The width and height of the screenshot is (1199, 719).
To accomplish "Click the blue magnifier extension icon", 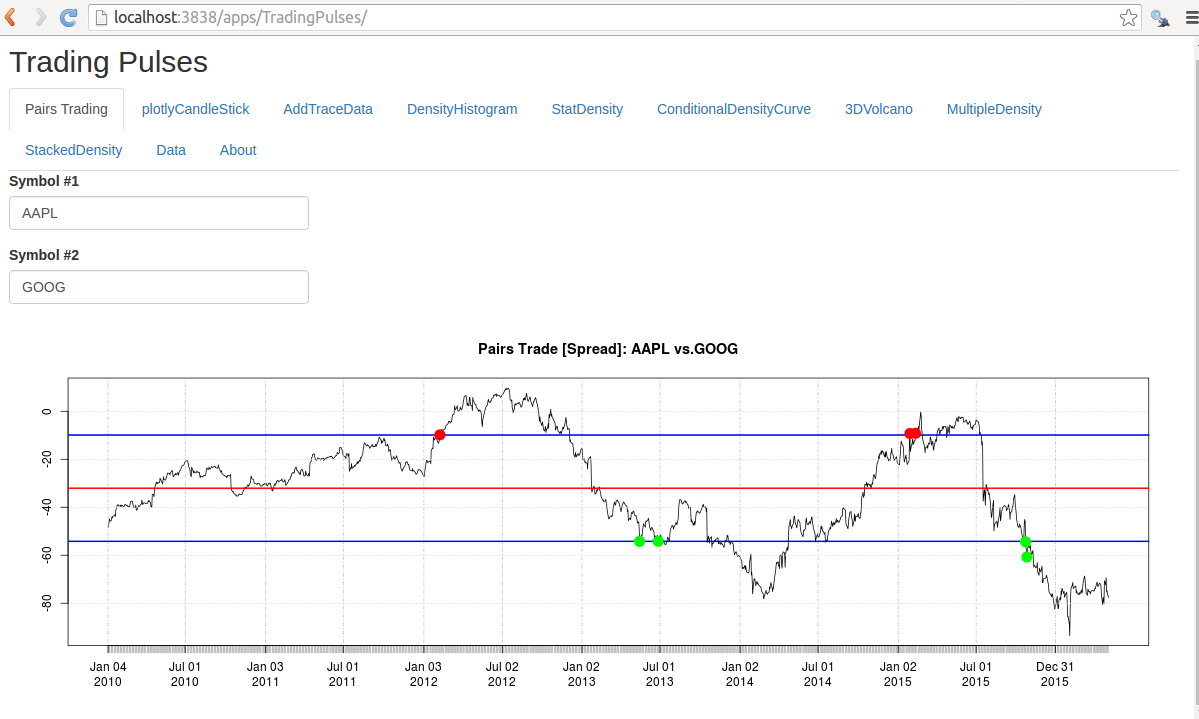I will point(1160,17).
